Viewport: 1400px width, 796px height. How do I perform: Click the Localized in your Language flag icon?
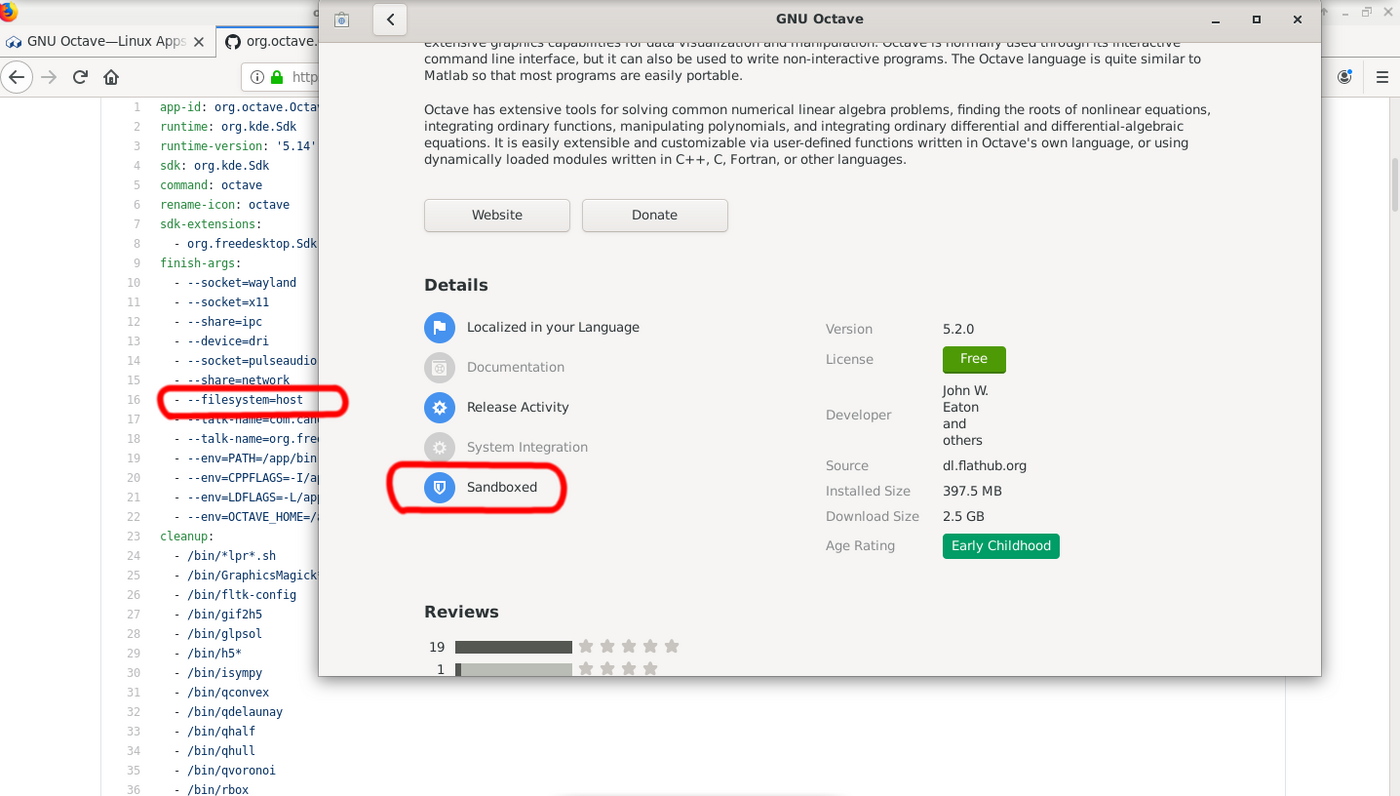point(440,327)
